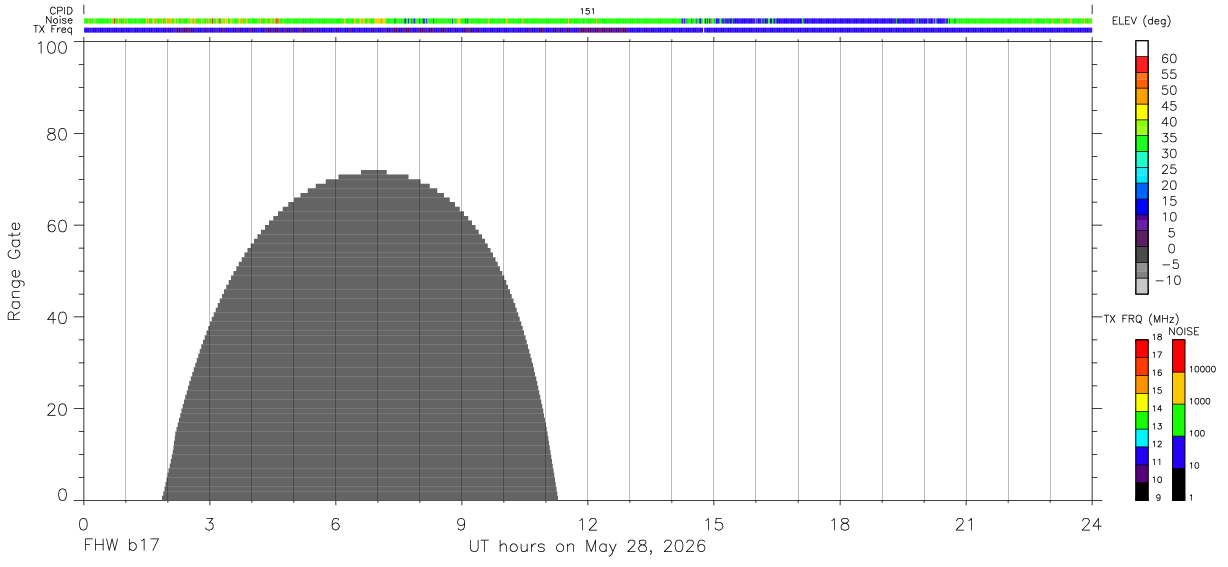The width and height of the screenshot is (1228, 567).
Task: Click the yellow ELEV swatch between 40 and 45
Action: pyautogui.click(x=1142, y=112)
